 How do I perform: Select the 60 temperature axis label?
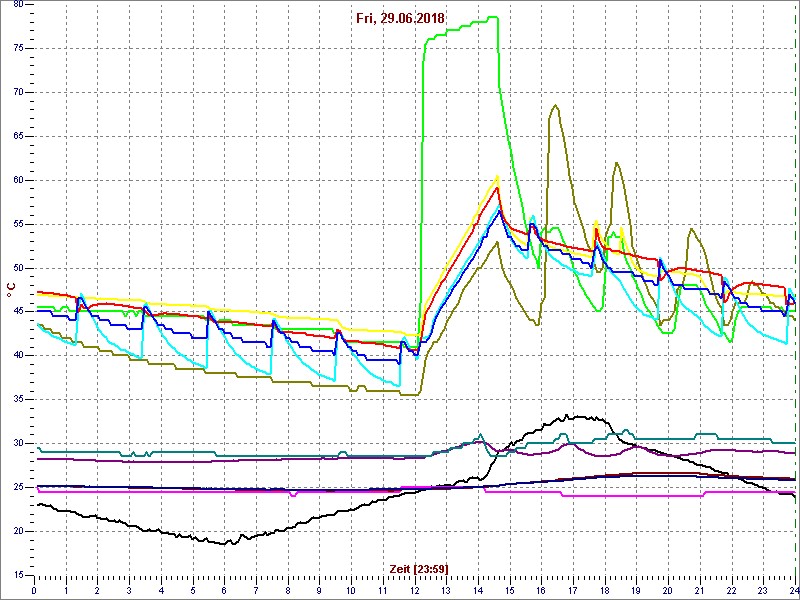18,180
